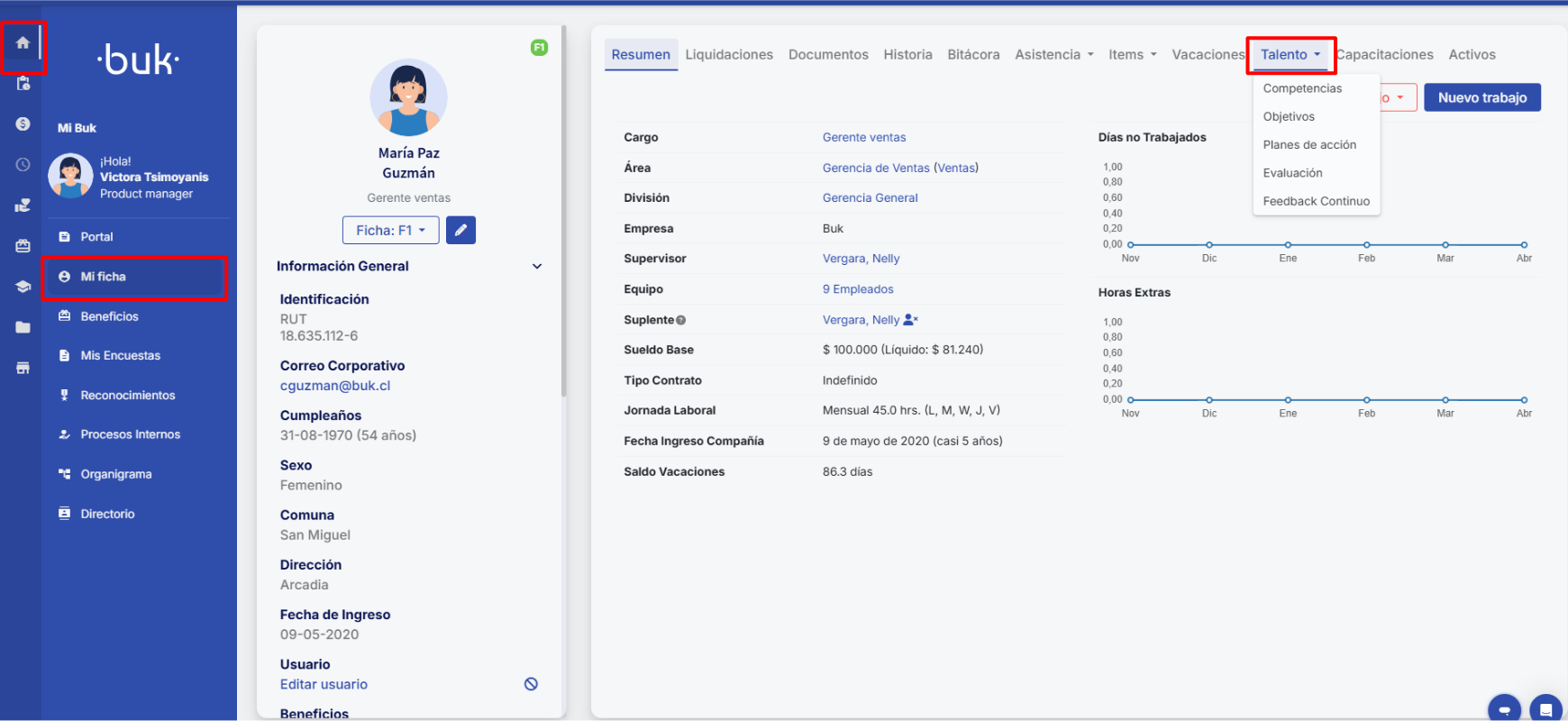1568x721 pixels.
Task: Click the home icon in left rail
Action: pos(23,43)
